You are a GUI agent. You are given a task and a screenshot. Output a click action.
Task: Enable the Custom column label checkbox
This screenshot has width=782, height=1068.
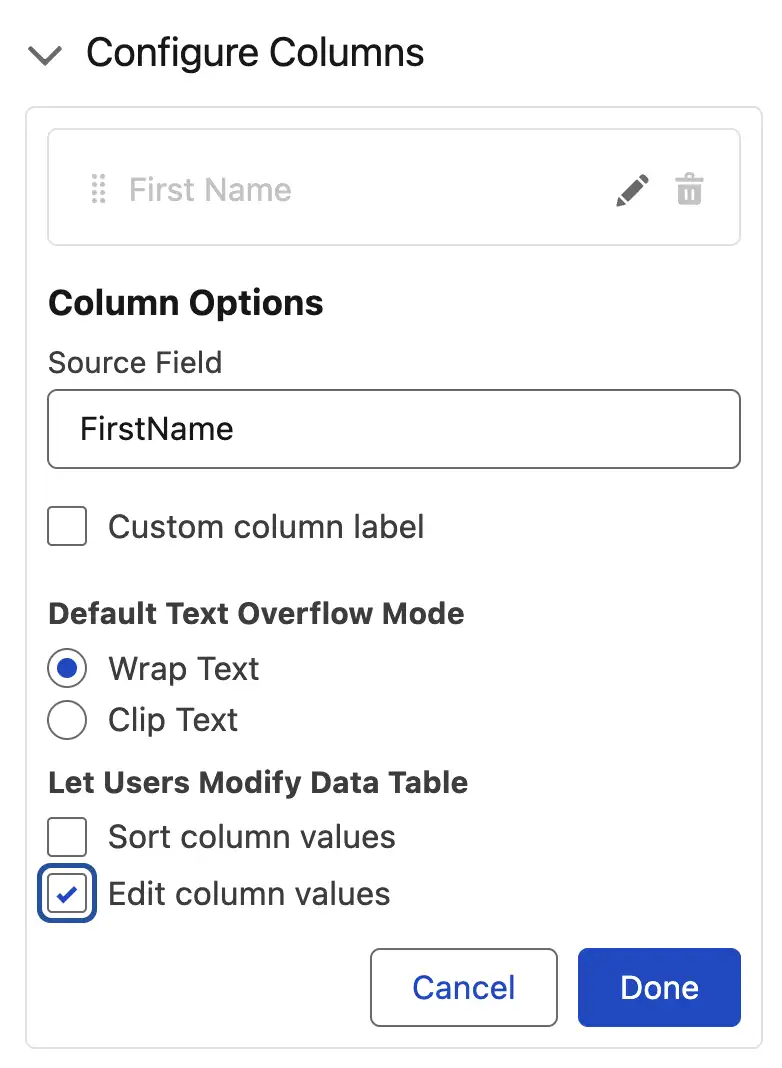(x=67, y=527)
